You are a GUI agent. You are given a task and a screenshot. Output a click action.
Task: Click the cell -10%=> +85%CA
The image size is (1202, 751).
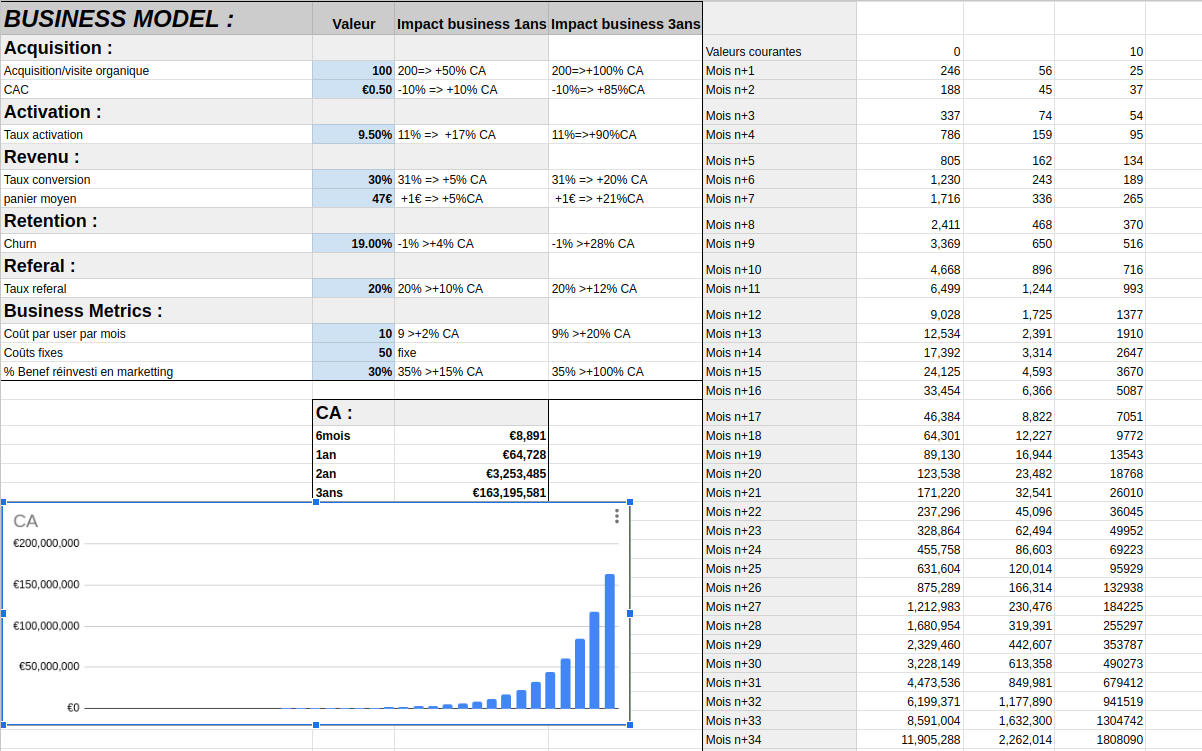coord(625,90)
